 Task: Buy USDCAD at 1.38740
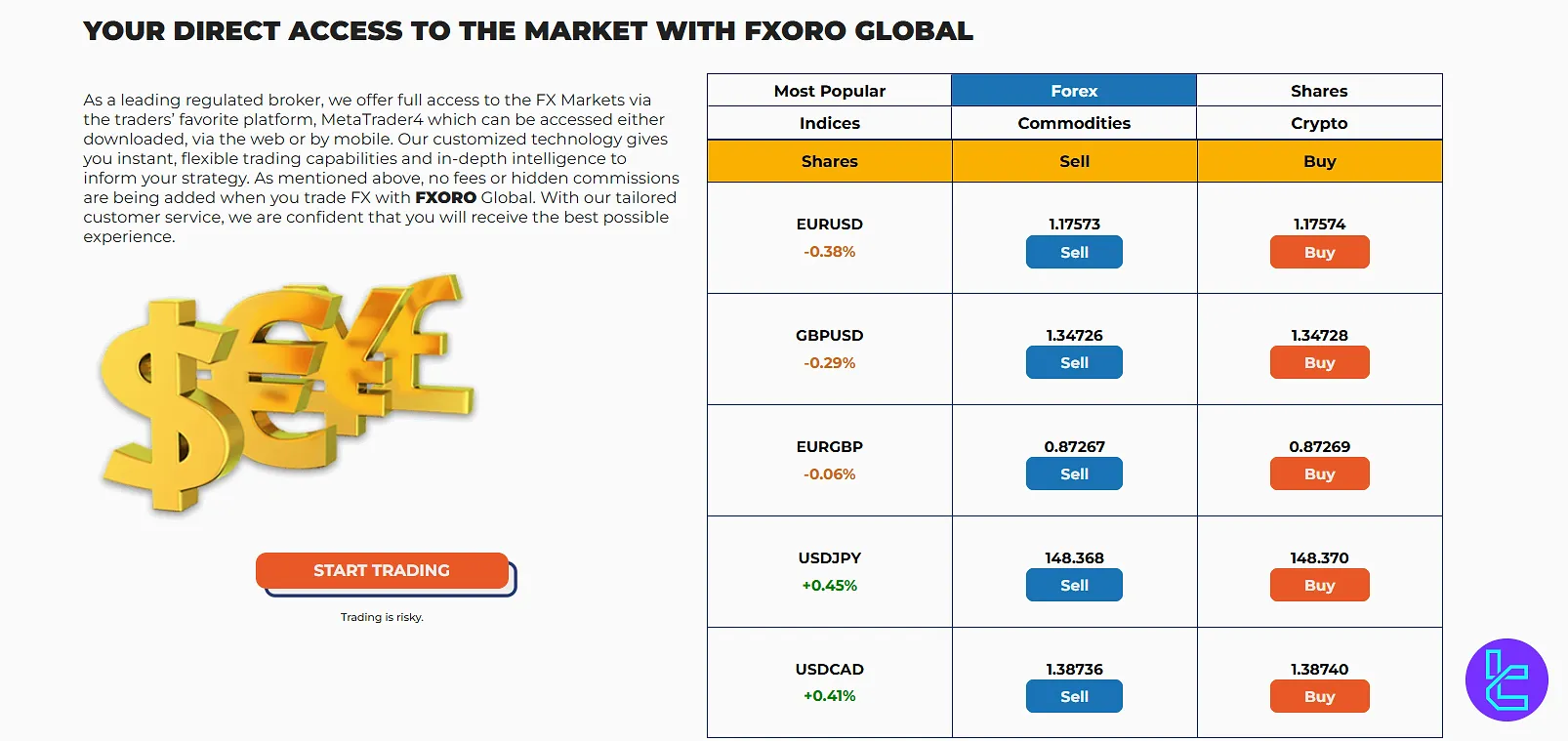click(1318, 697)
